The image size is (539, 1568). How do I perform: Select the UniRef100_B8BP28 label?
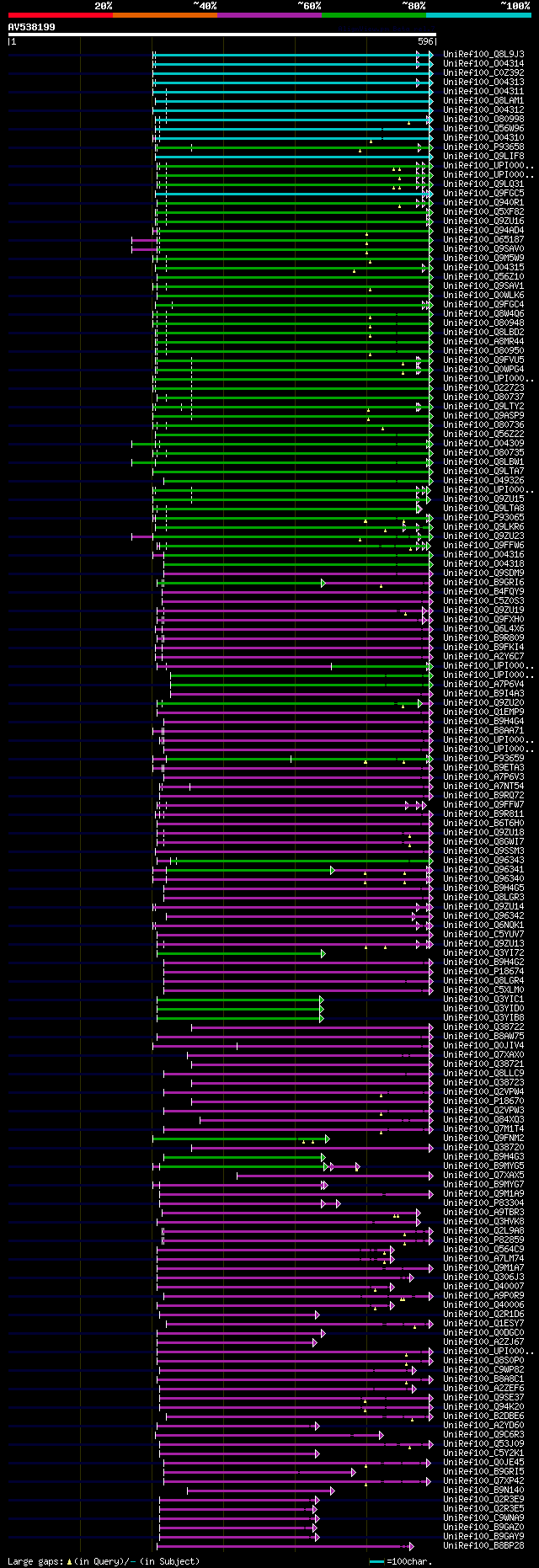point(483,1545)
